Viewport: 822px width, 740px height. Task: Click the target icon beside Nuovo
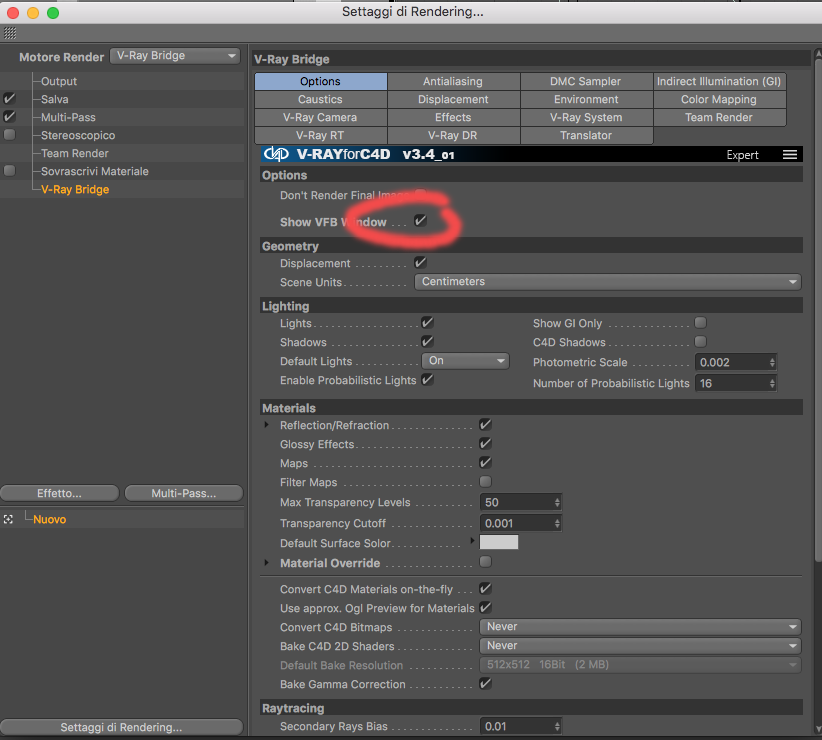pyautogui.click(x=8, y=519)
